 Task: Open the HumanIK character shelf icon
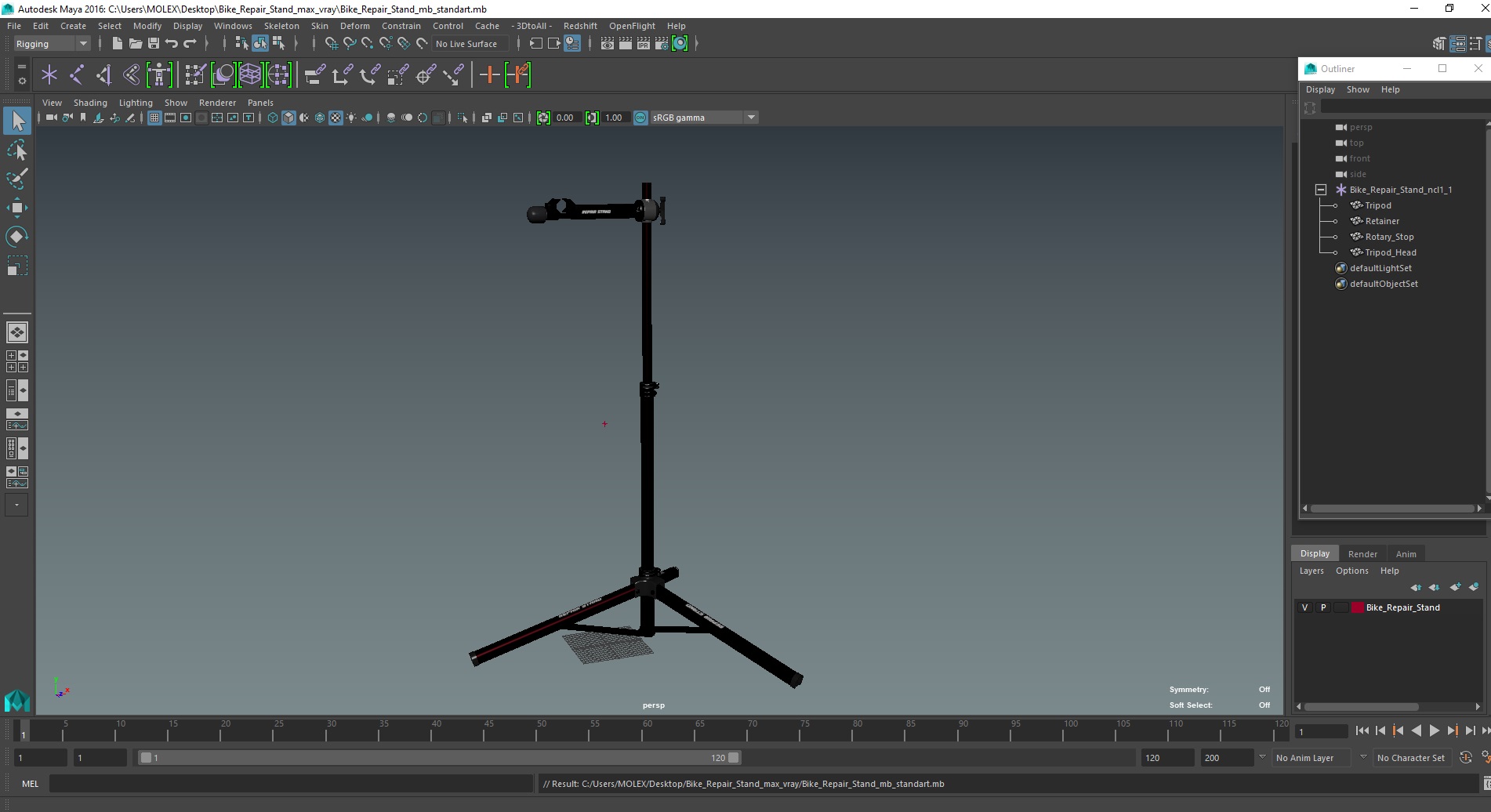click(159, 75)
